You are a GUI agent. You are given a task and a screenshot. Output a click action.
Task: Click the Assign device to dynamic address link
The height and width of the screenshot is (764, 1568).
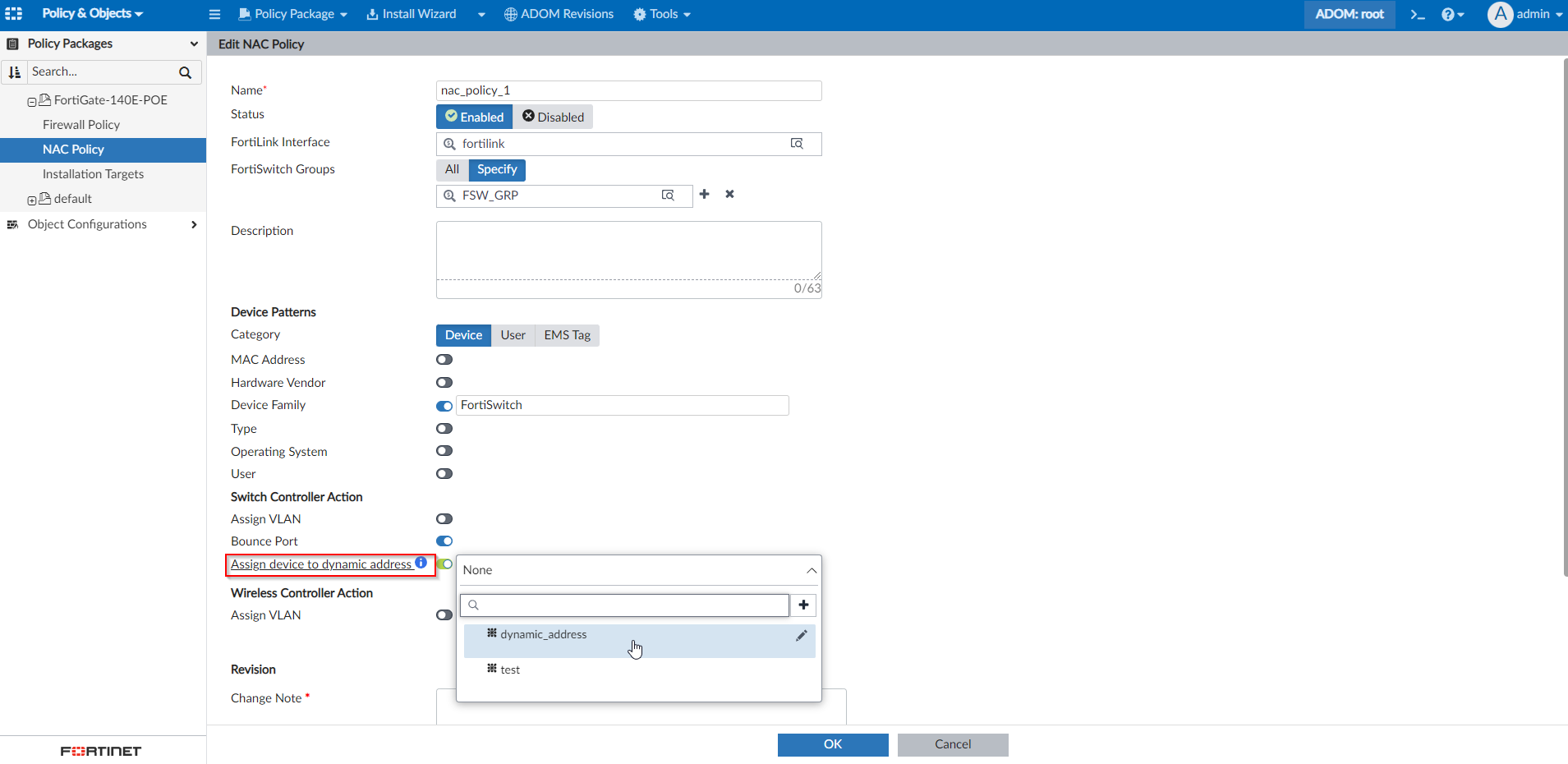tap(321, 564)
